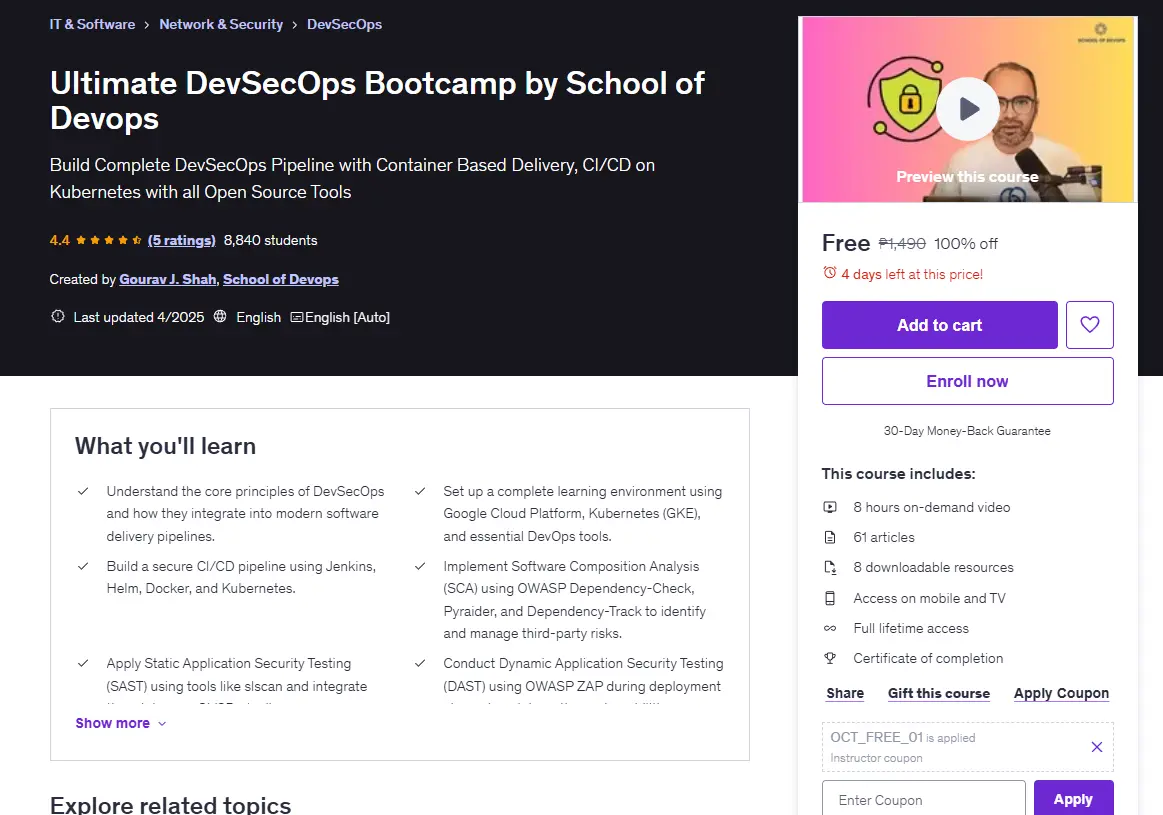The image size is (1163, 815).
Task: Click 'What you'll learn' heading
Action: (165, 446)
